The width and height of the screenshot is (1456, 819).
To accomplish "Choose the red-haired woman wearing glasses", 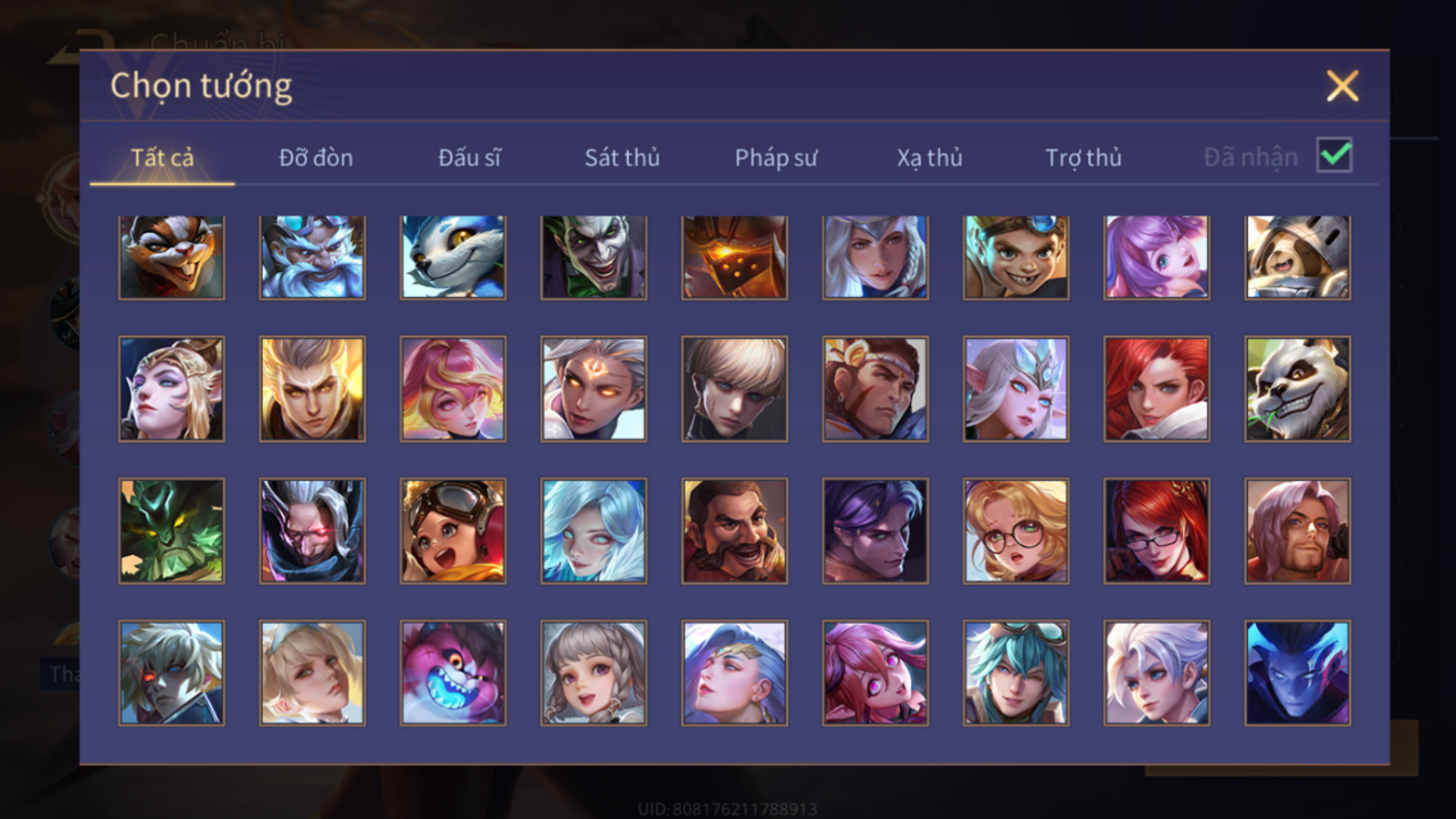I will [x=1157, y=531].
